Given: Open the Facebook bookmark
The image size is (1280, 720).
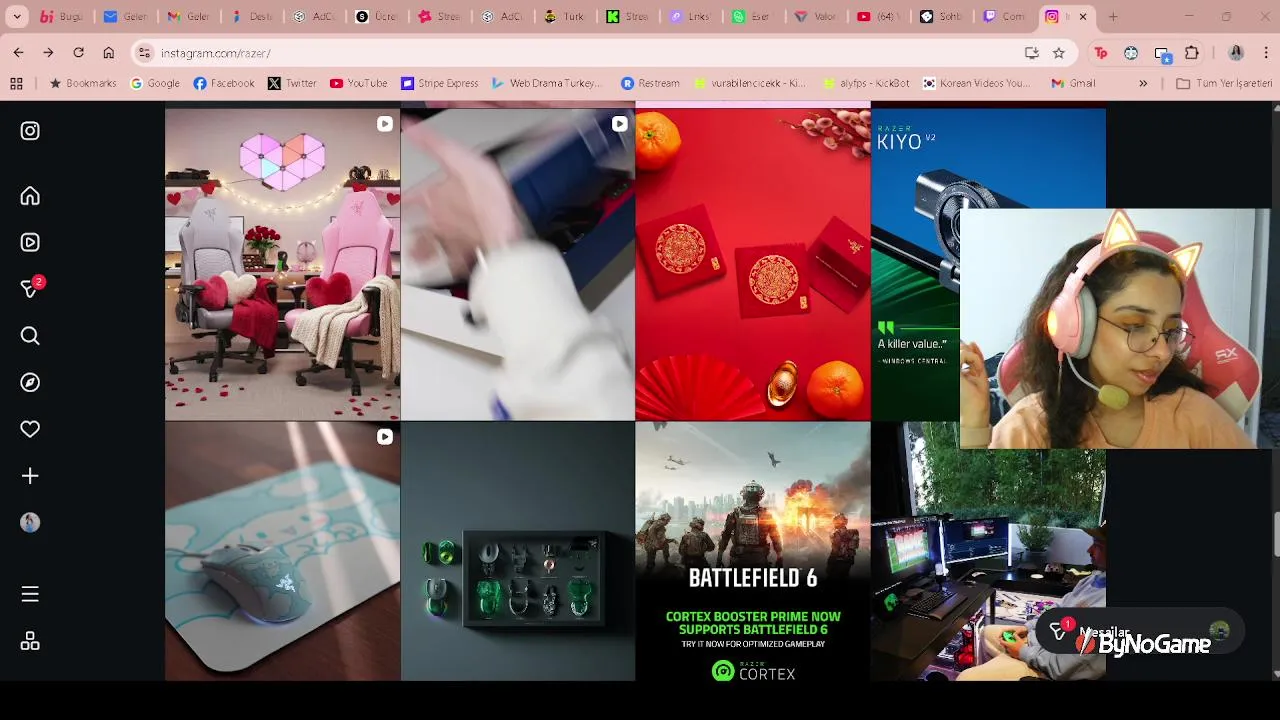Looking at the screenshot, I should coord(224,84).
